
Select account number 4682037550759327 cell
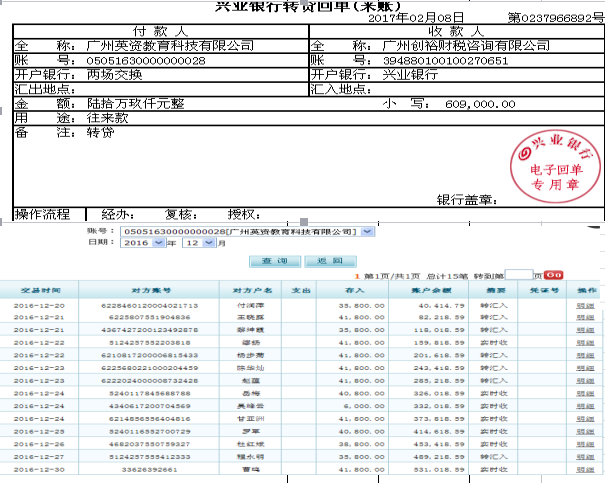point(150,444)
